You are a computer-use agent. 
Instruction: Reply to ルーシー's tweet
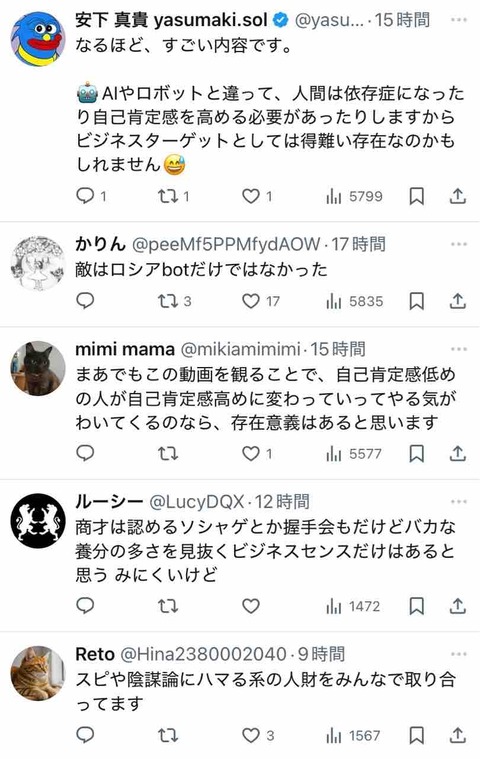[x=86, y=606]
